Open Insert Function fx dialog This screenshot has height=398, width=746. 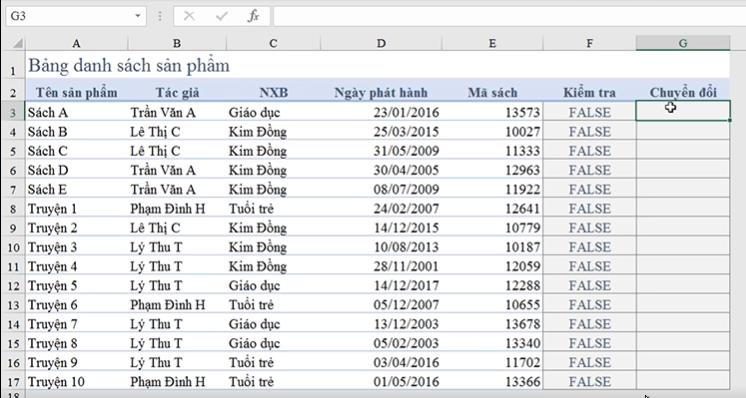coord(254,16)
